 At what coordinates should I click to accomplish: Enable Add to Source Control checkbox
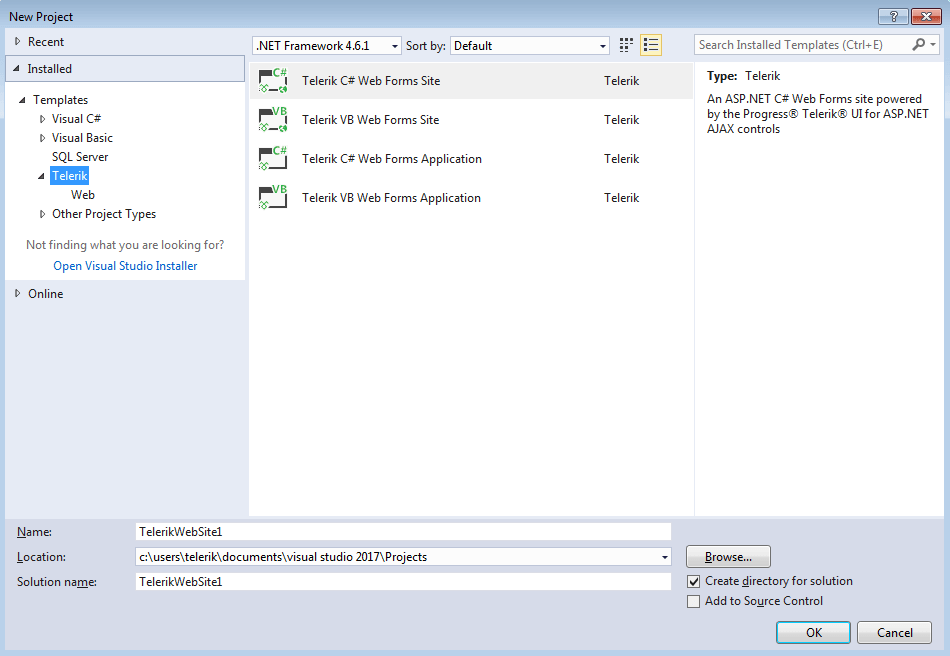[x=694, y=601]
